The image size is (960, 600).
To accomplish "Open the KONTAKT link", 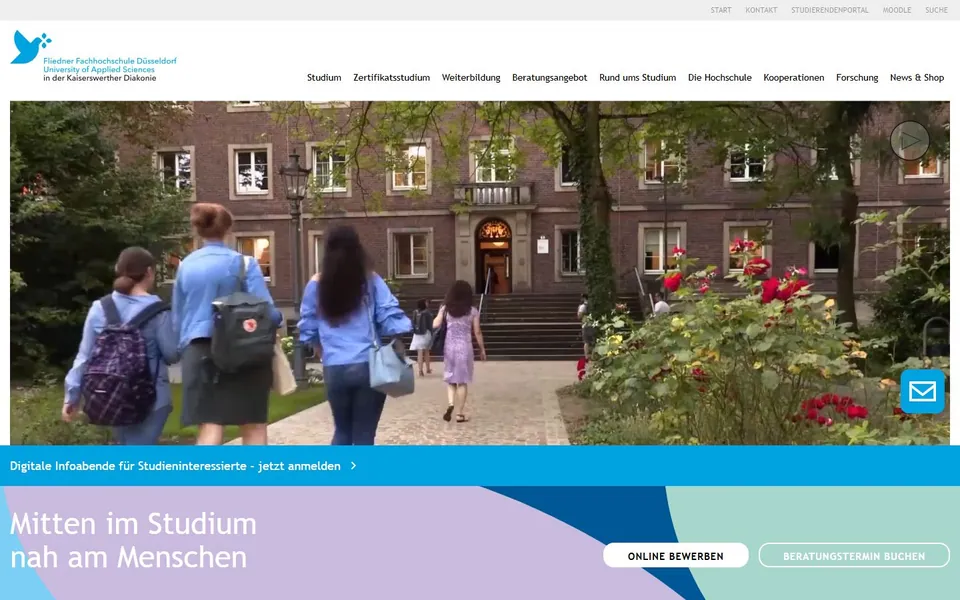I will click(x=761, y=10).
